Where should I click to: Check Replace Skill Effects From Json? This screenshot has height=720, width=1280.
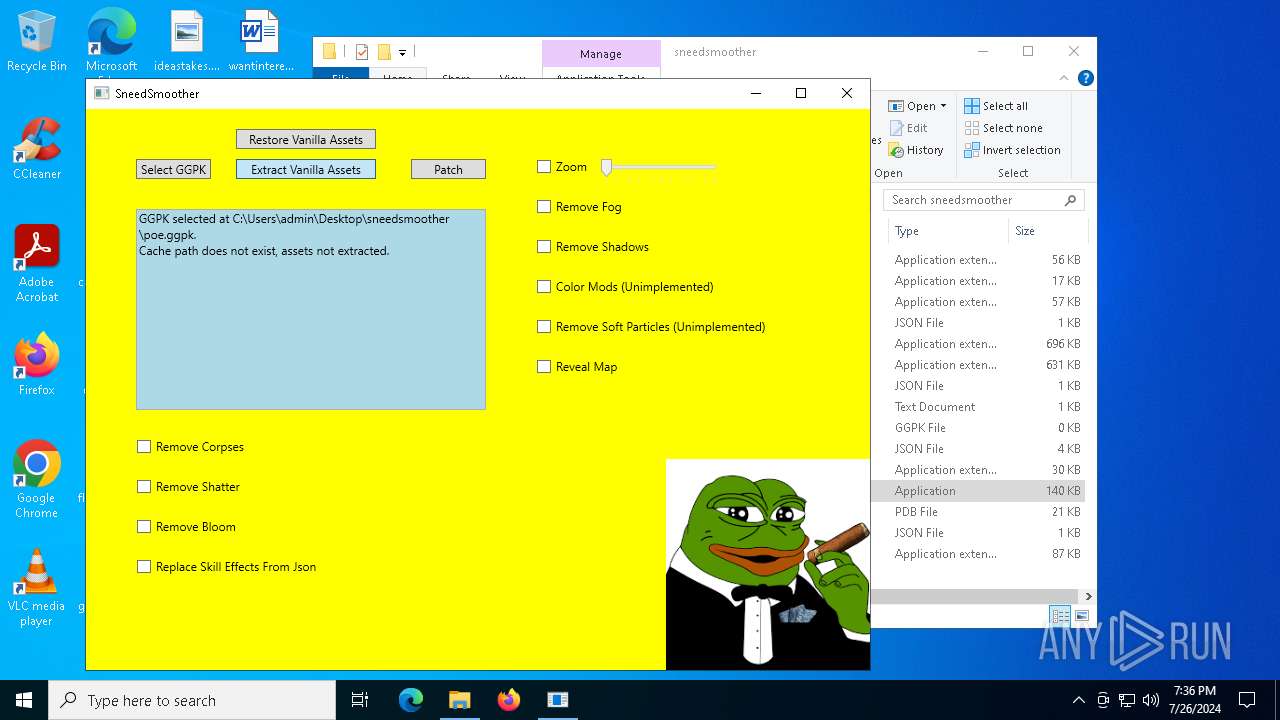[144, 567]
